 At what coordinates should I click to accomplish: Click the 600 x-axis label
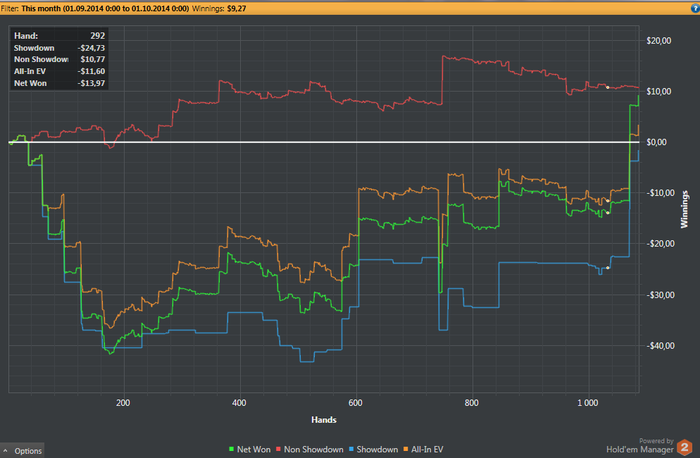[355, 403]
